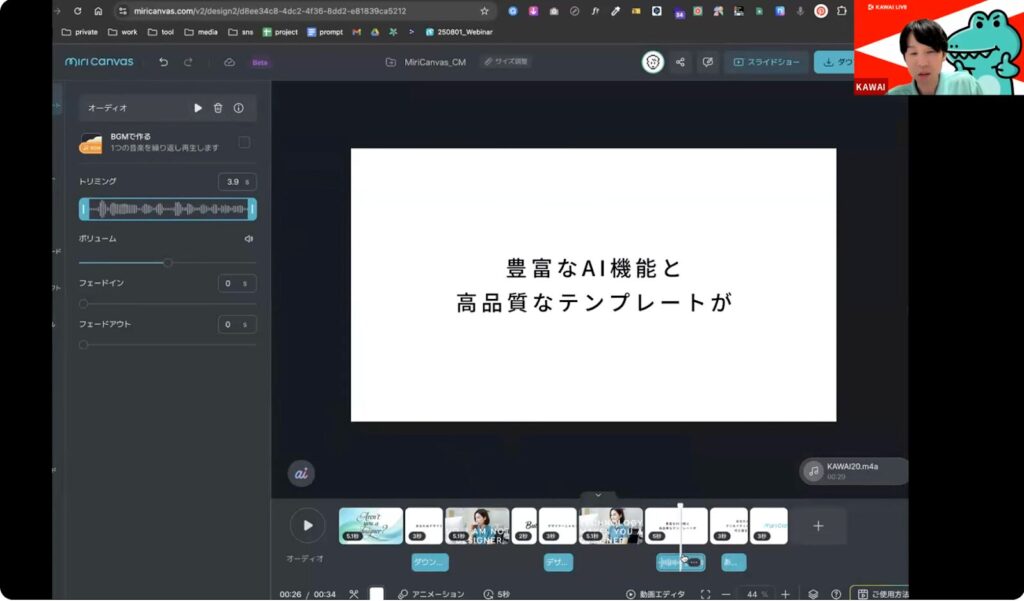This screenshot has width=1024, height=601.
Task: Open the layers icon in bottom bar
Action: 813,594
